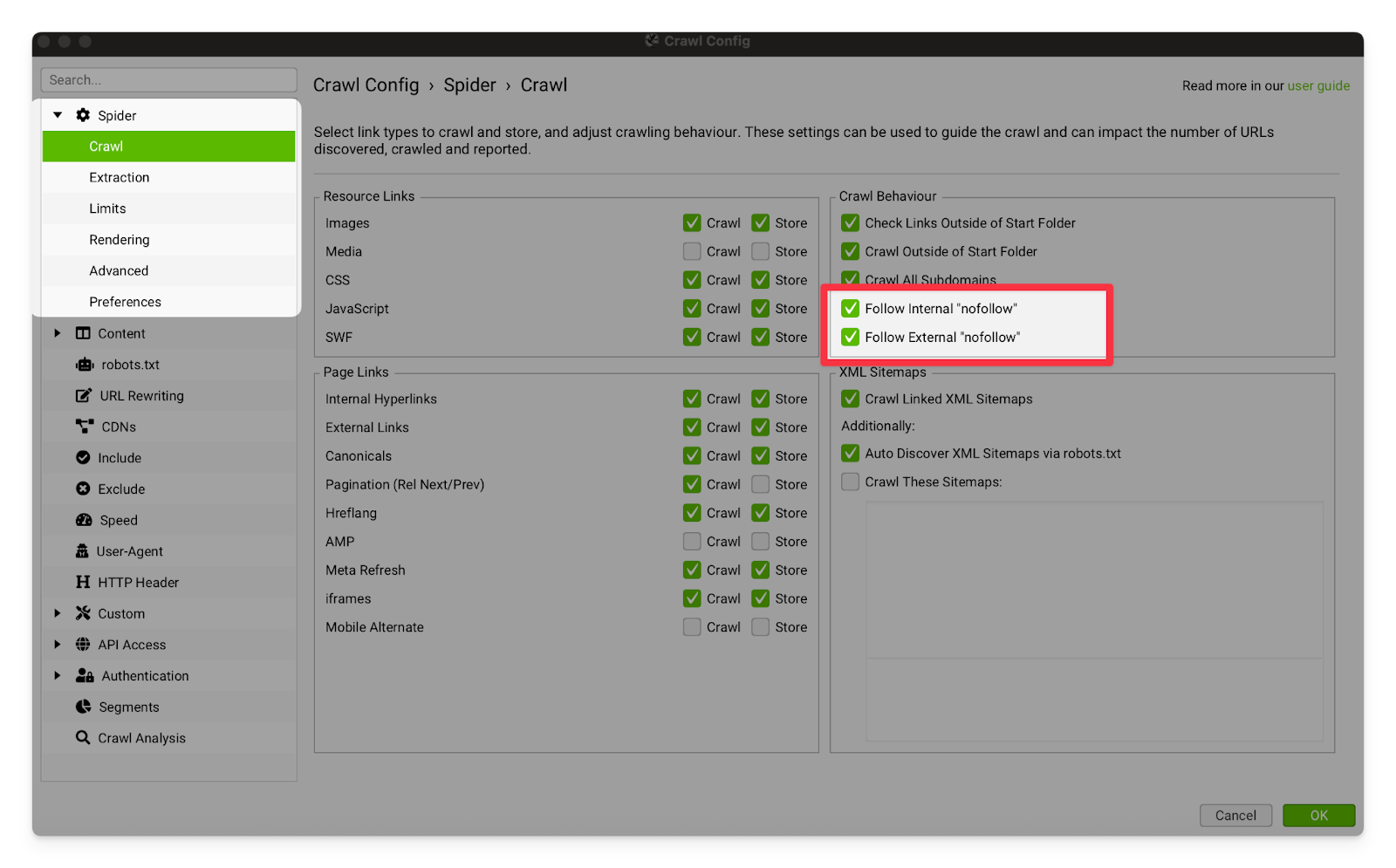Click the Speed gauge icon
This screenshot has width=1396, height=868.
[84, 520]
